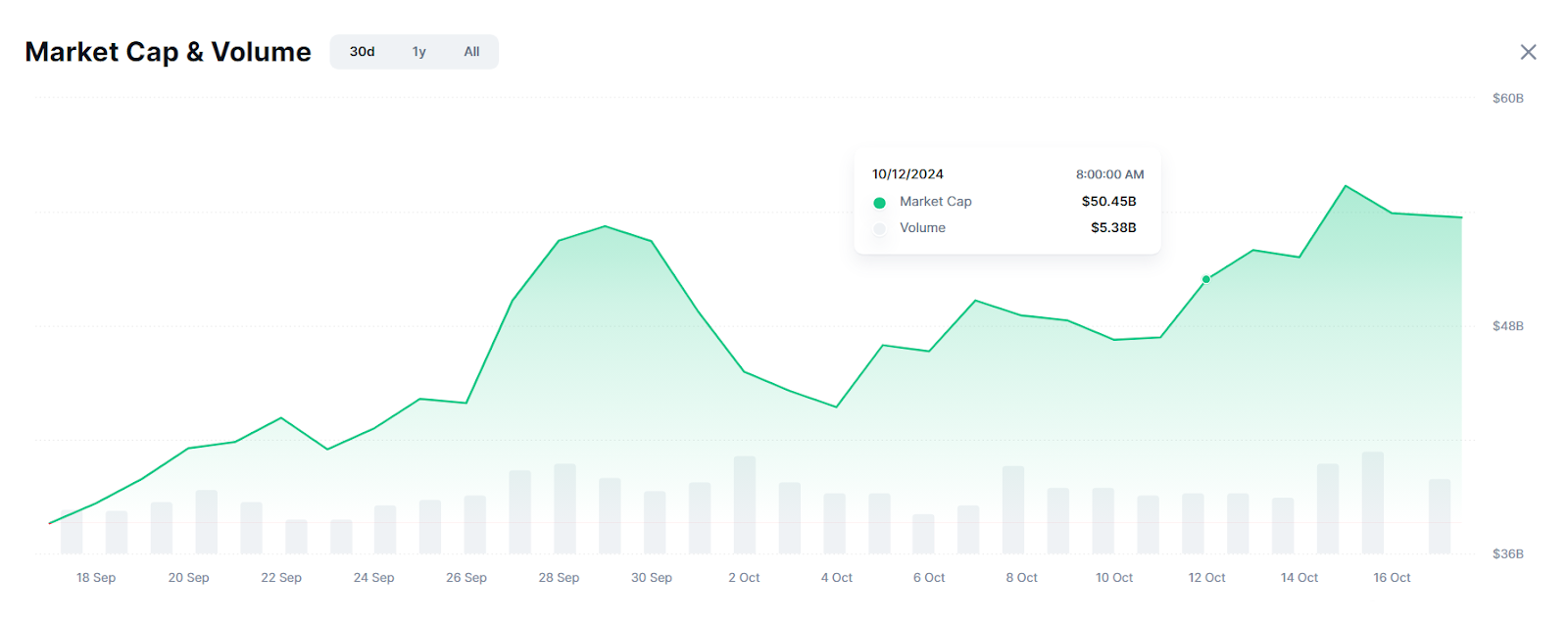Click the $36B axis label
This screenshot has width=1568, height=623.
(x=1507, y=554)
